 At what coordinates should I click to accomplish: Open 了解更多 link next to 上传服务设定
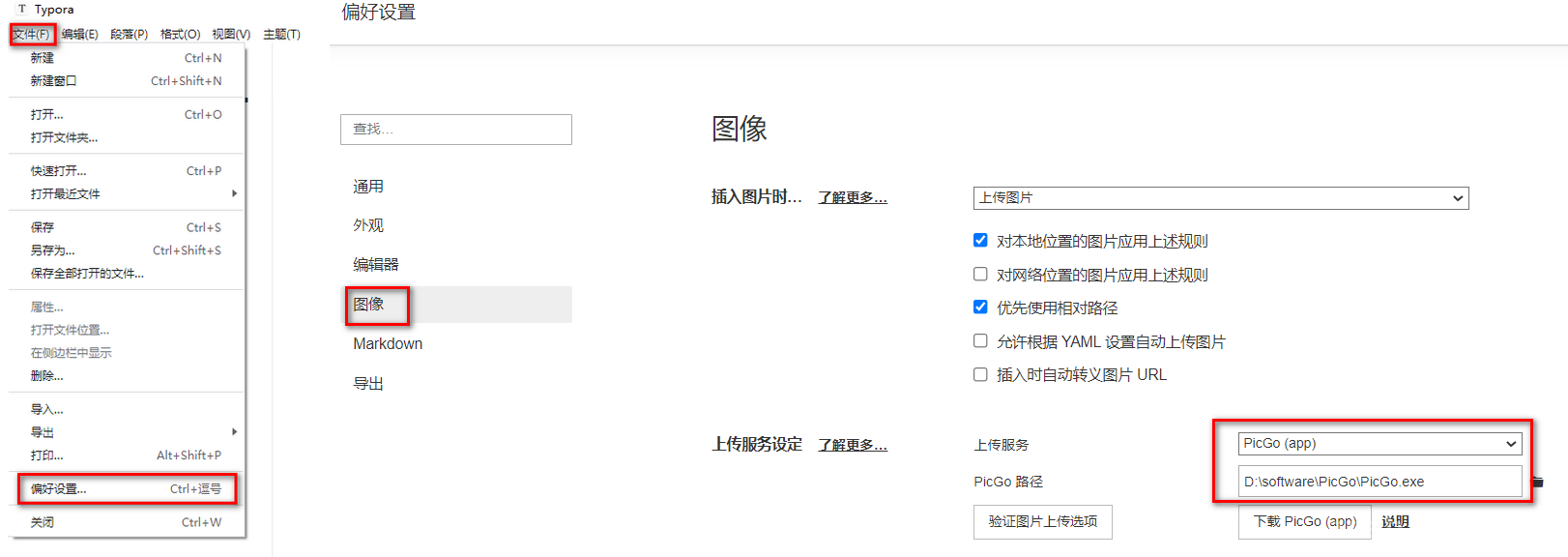click(853, 445)
